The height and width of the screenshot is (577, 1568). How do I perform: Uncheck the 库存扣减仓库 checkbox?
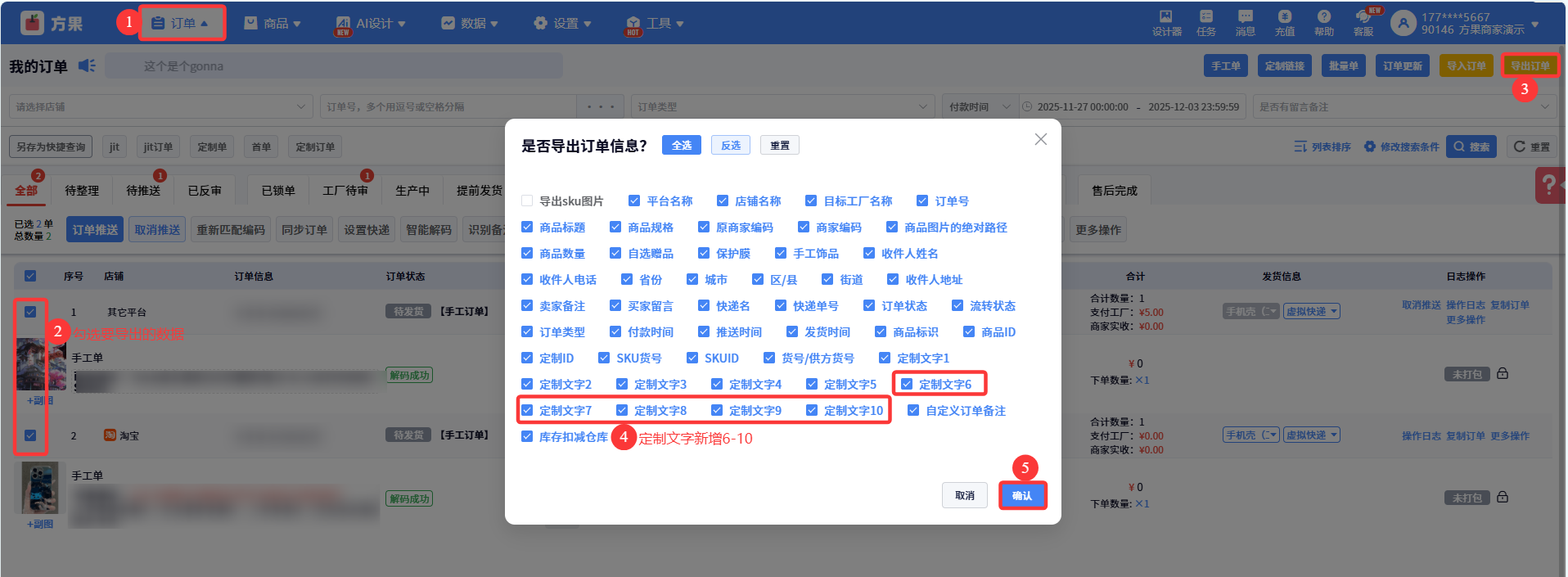pyautogui.click(x=527, y=436)
